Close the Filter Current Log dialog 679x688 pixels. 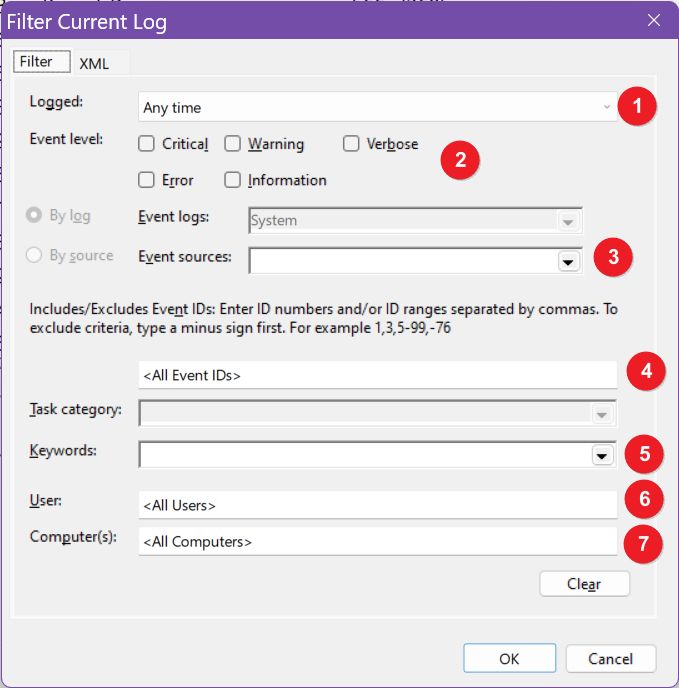pos(654,20)
